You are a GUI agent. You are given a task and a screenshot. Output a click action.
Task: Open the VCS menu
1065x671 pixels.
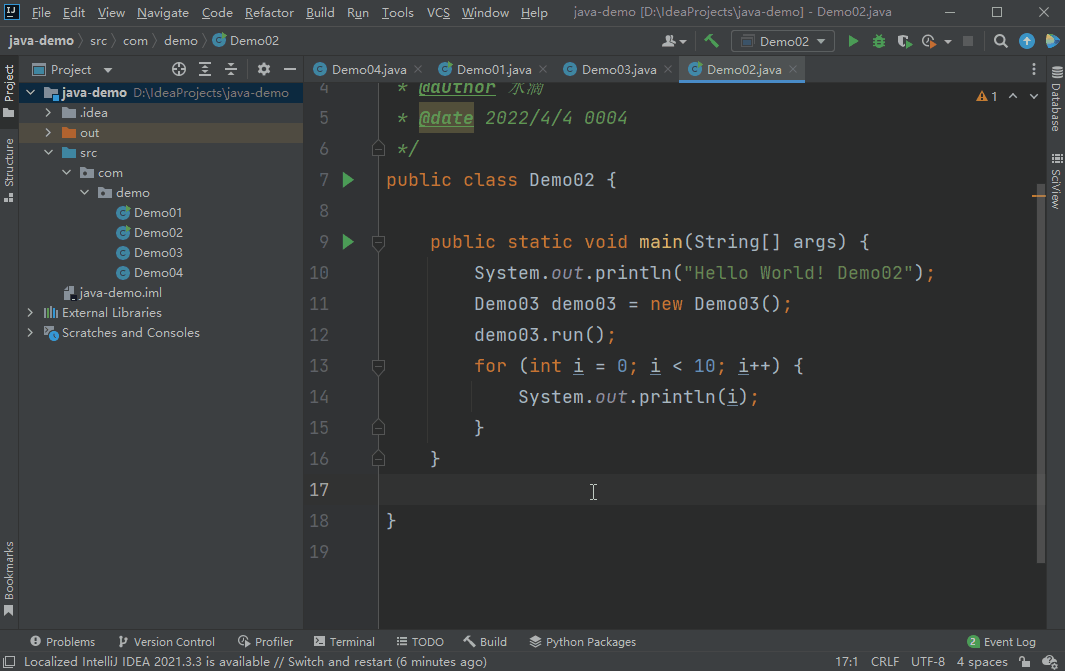click(x=441, y=13)
